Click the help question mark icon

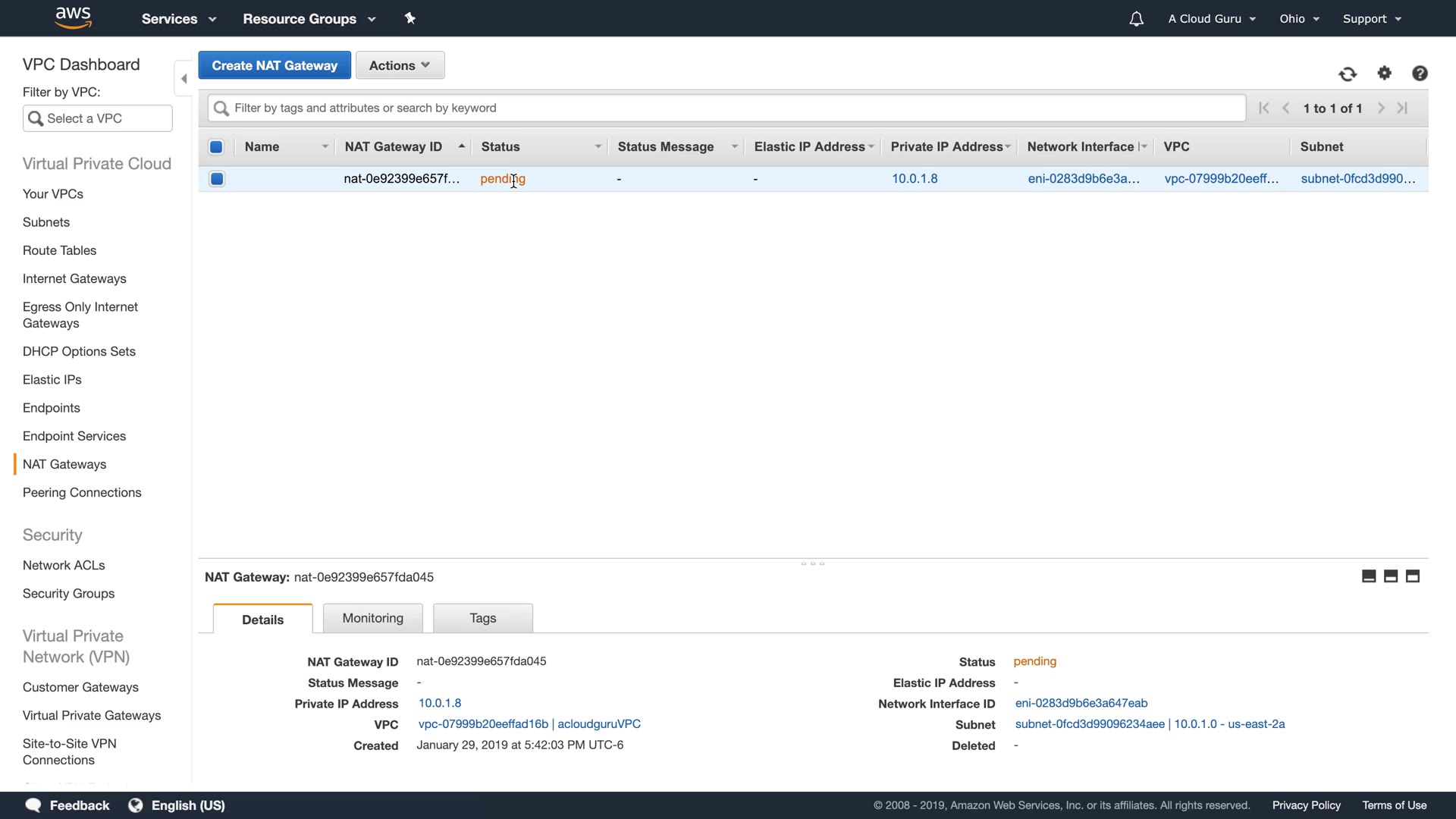point(1420,73)
